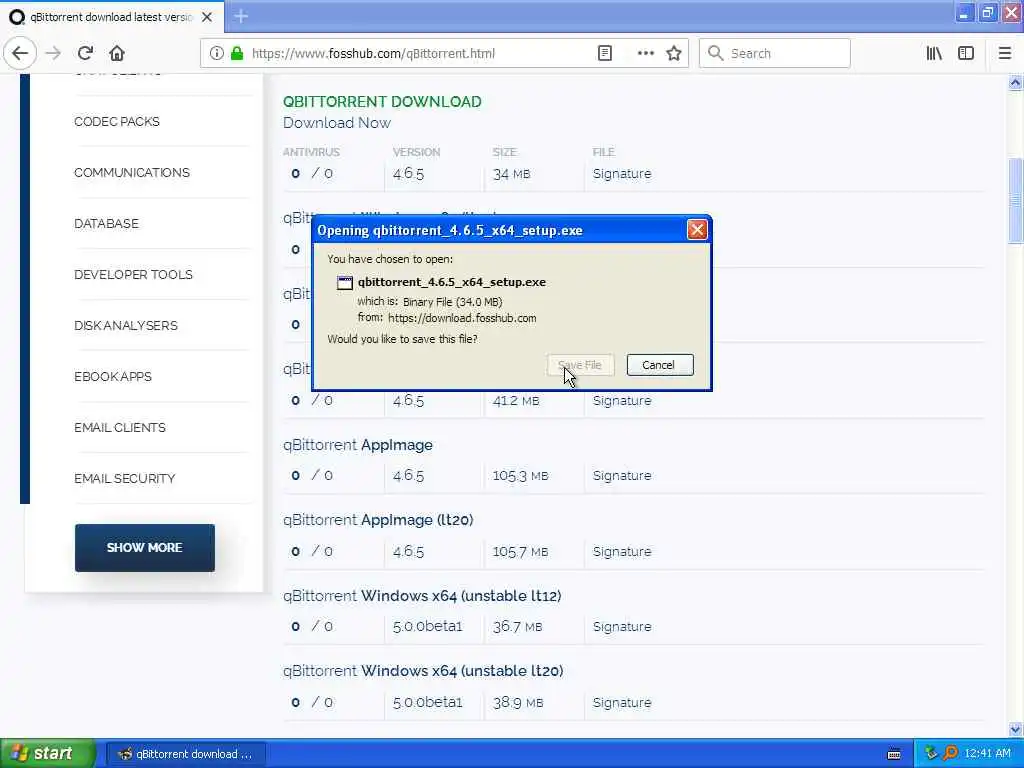Download qBittorrent Windows x64 (unstable lt12)
The width and height of the screenshot is (1024, 768).
(x=422, y=596)
